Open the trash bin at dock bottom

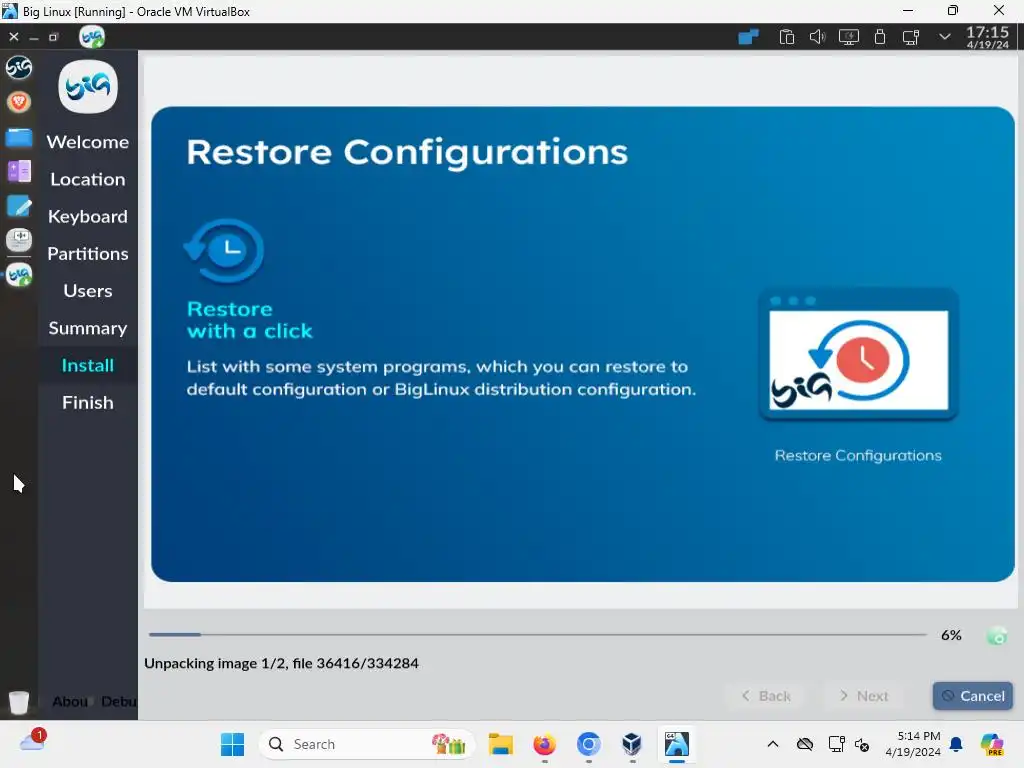(x=19, y=702)
